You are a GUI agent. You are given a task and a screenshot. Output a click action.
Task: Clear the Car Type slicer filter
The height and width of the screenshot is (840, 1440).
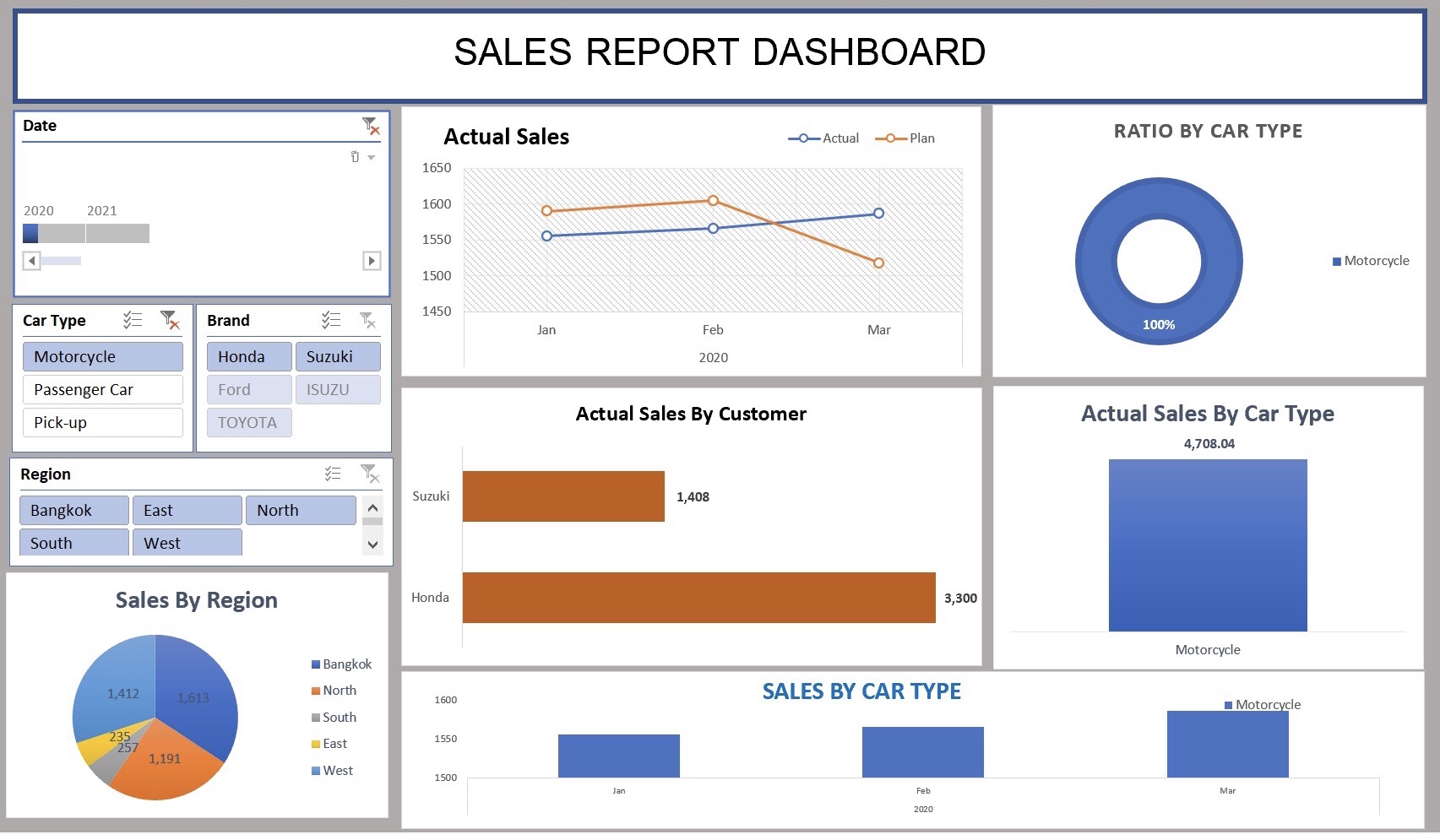170,320
